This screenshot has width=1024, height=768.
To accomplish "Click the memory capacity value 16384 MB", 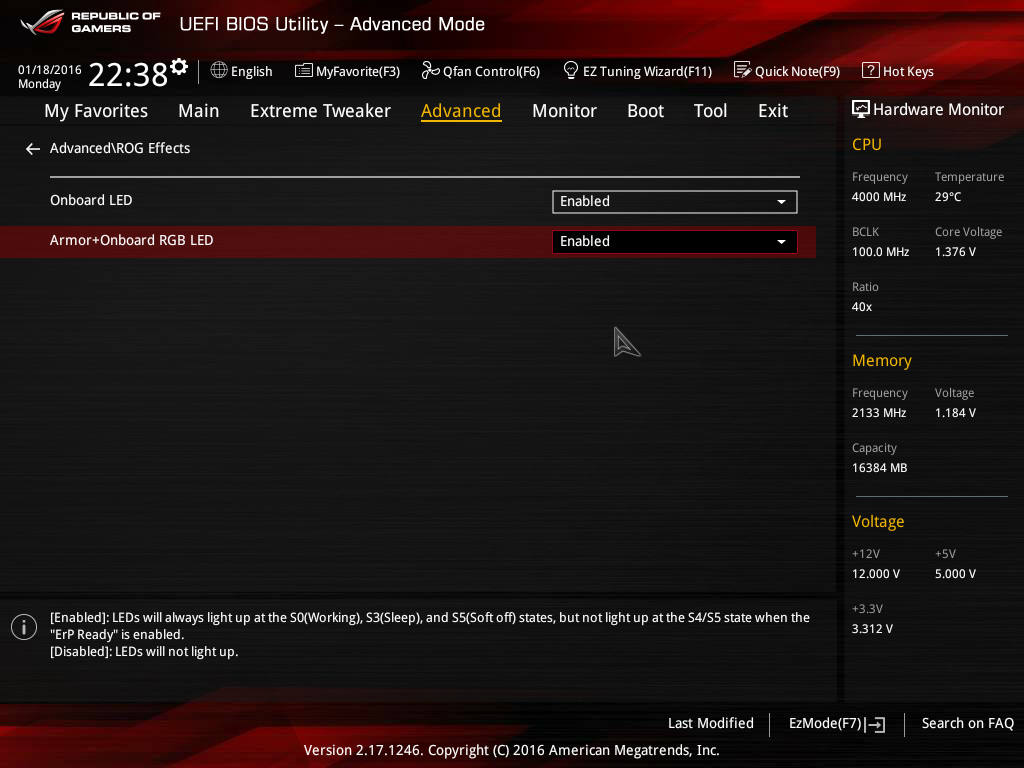I will click(880, 468).
